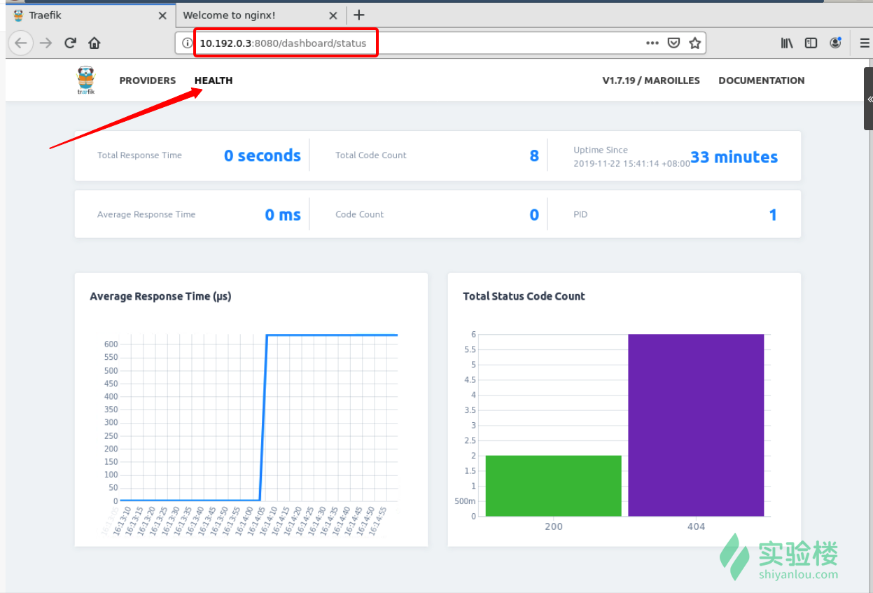Open the Library icon in toolbar

pos(787,43)
